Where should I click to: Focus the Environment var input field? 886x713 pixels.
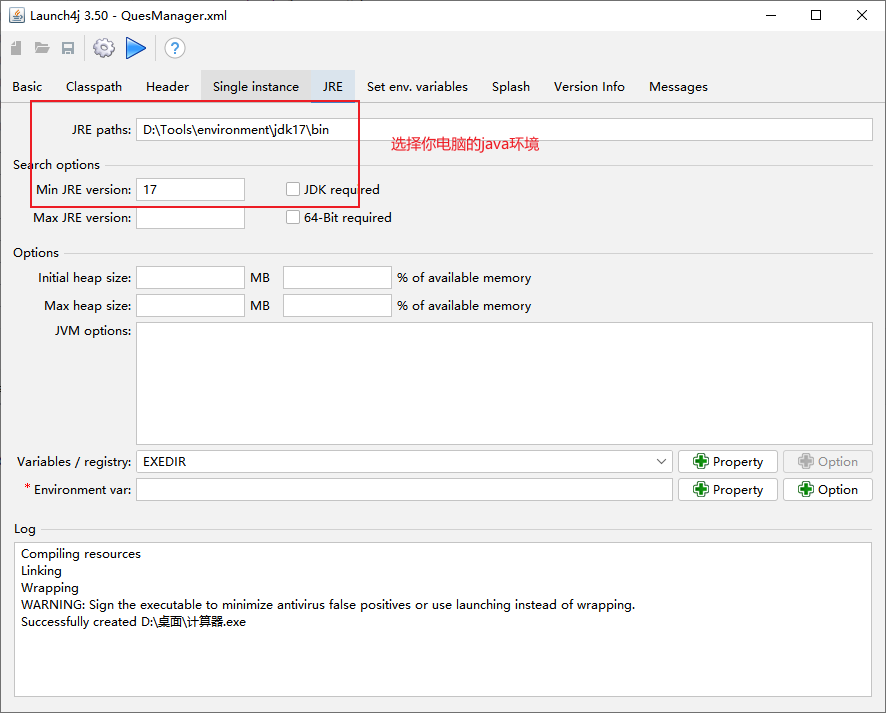pos(404,490)
